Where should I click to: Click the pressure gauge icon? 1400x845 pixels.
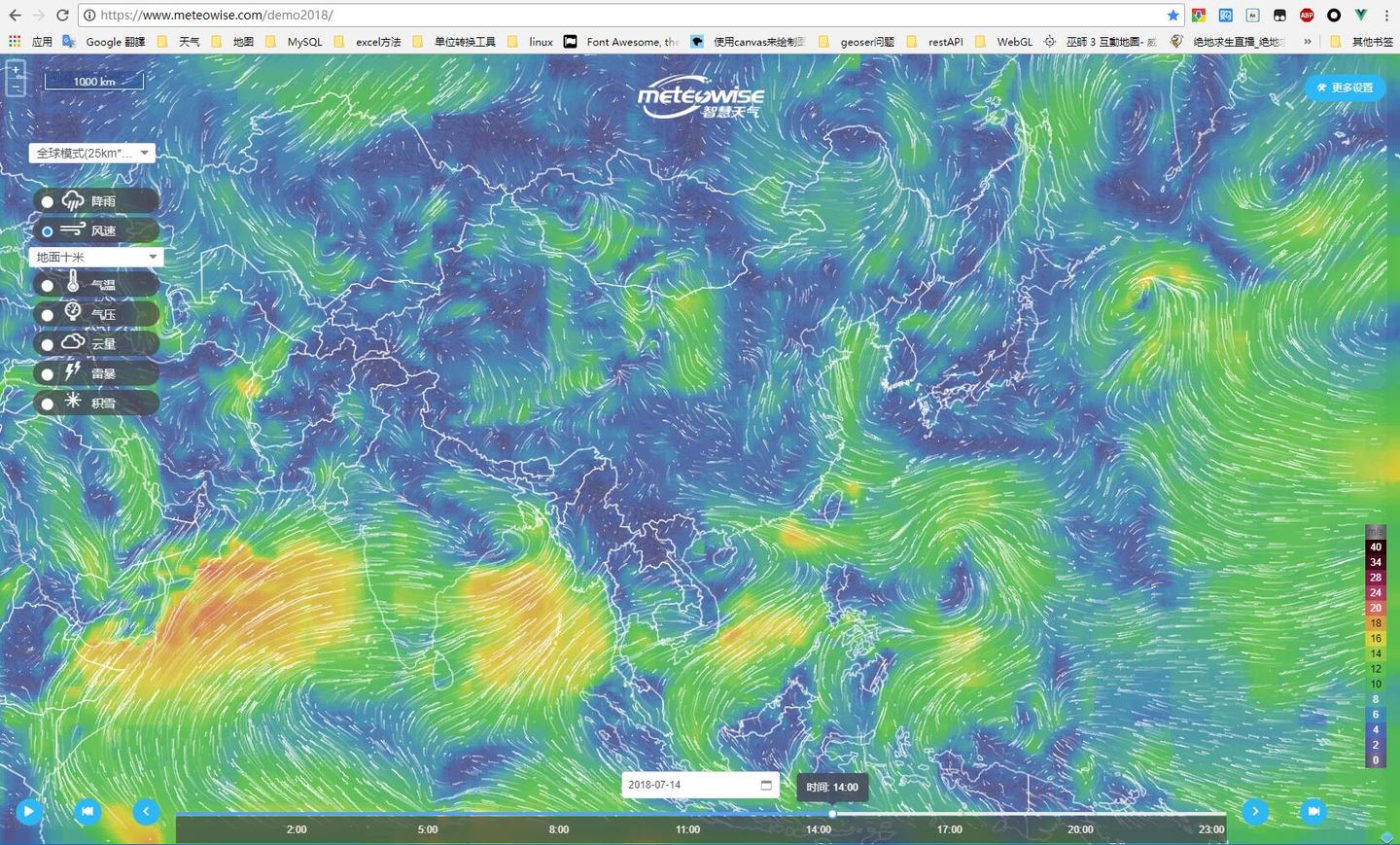[73, 311]
